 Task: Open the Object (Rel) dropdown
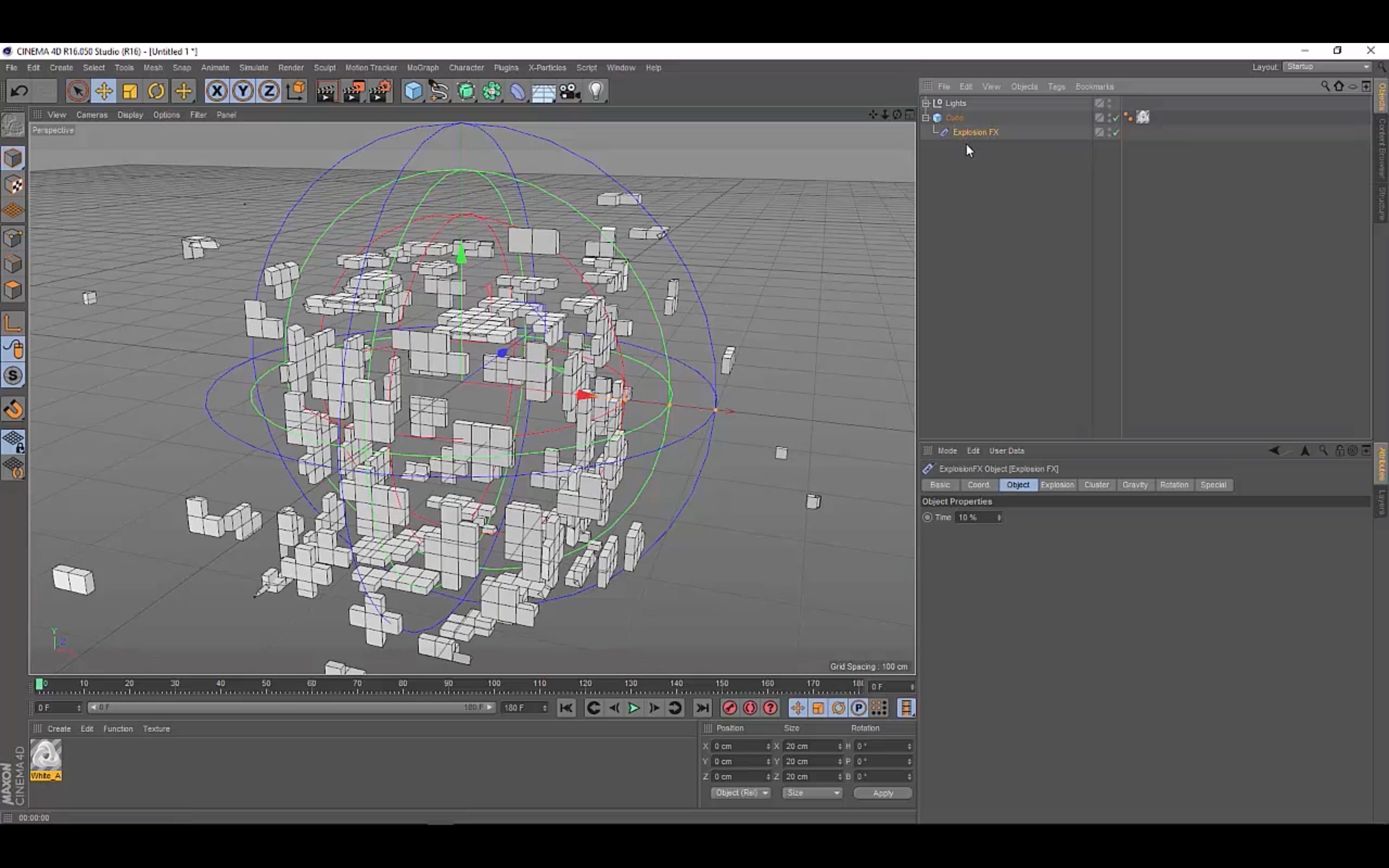point(741,793)
